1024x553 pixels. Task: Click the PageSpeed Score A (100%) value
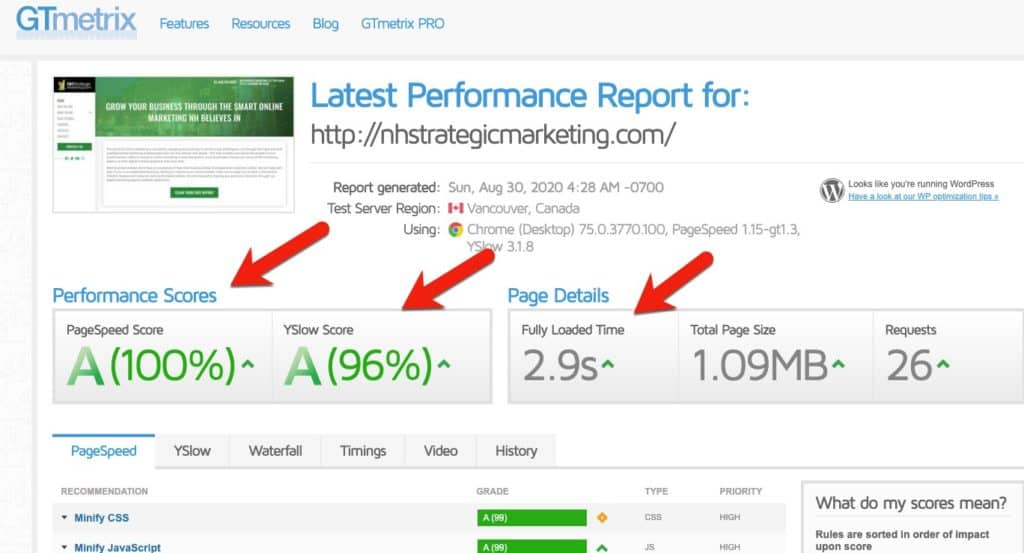(x=152, y=365)
